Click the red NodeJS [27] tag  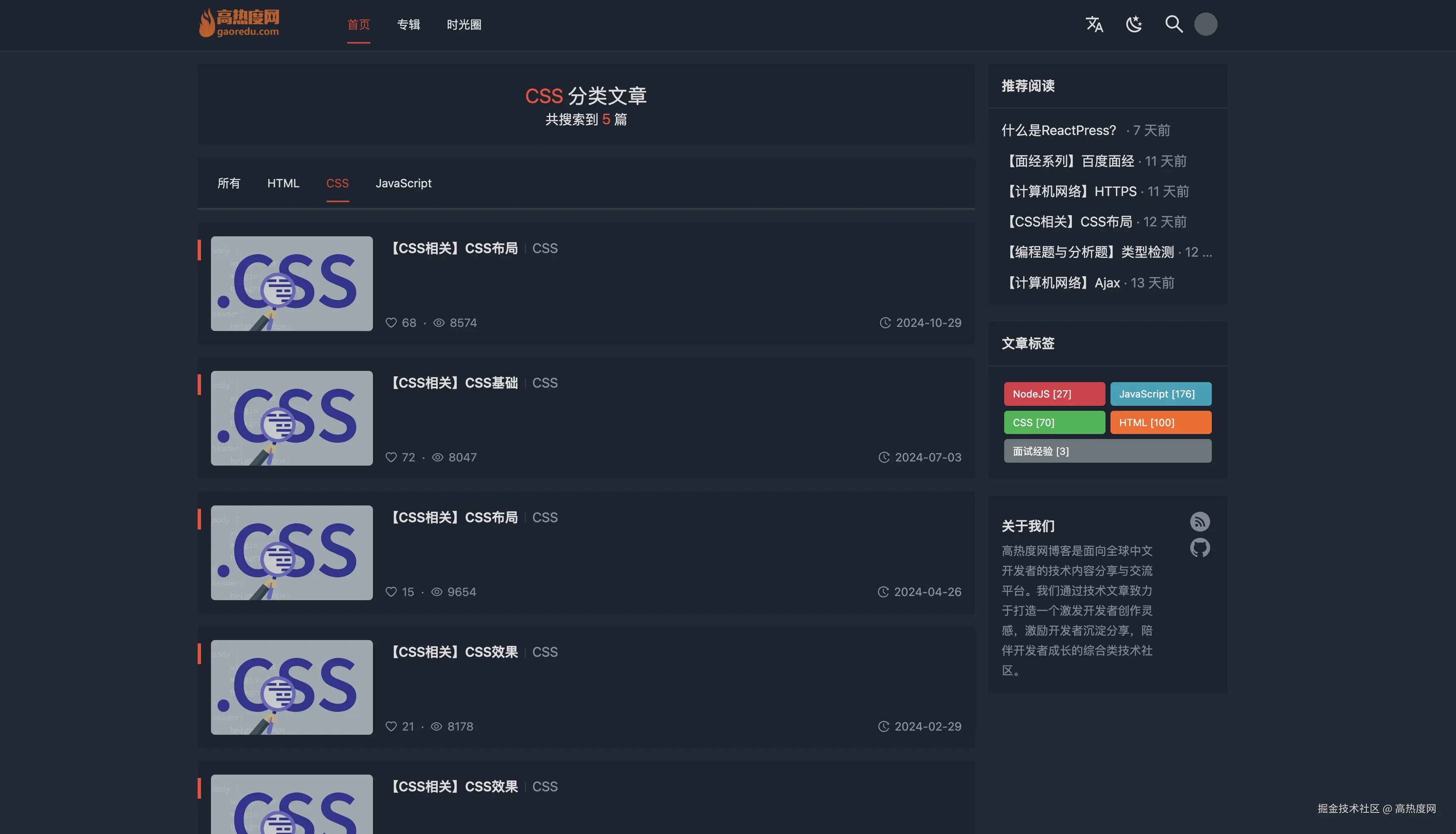point(1054,394)
